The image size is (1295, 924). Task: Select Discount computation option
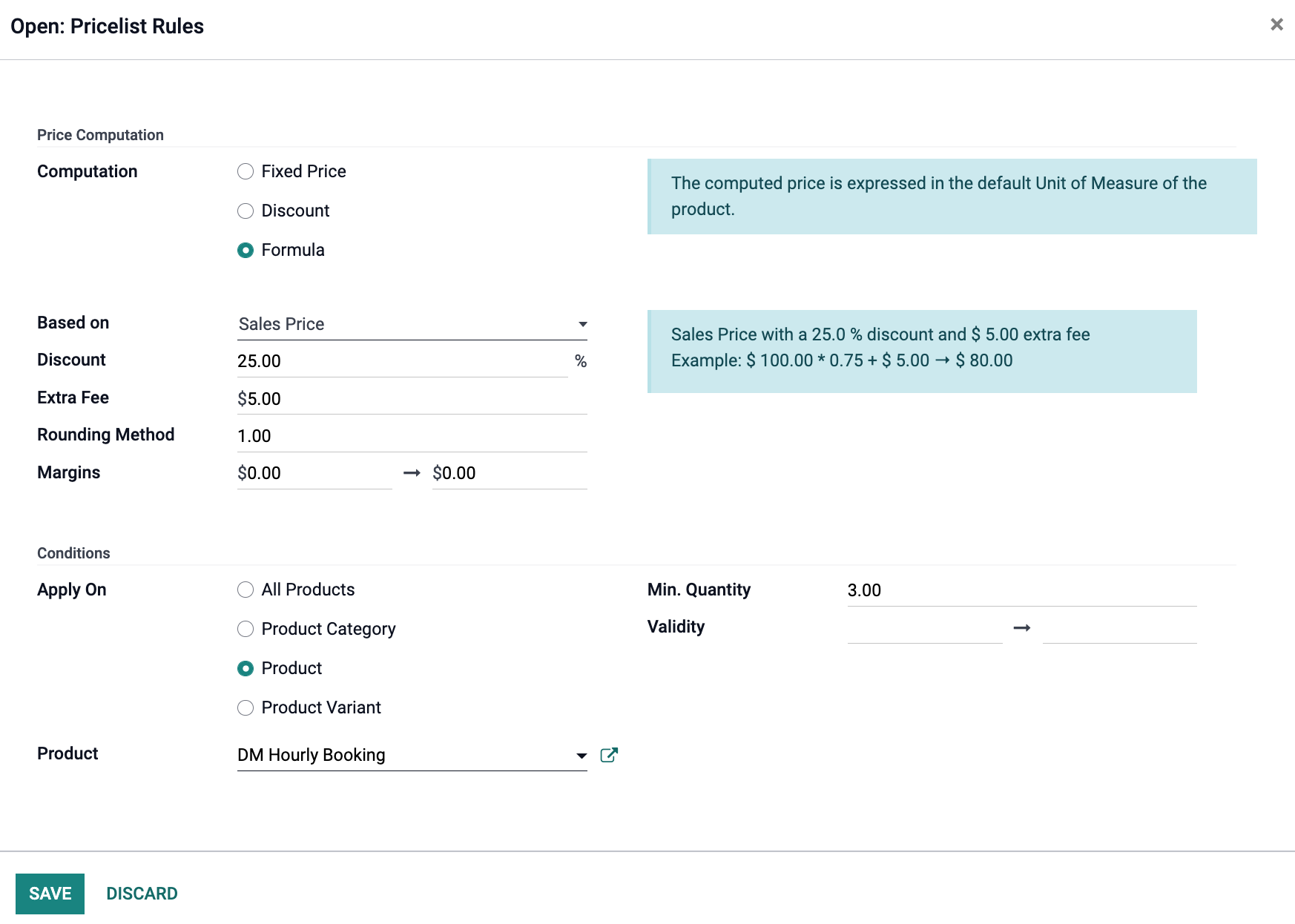pyautogui.click(x=246, y=211)
